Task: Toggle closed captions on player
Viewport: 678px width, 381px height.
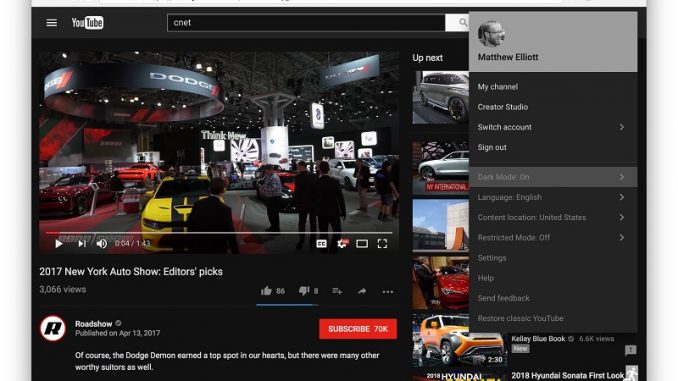Action: [x=321, y=244]
